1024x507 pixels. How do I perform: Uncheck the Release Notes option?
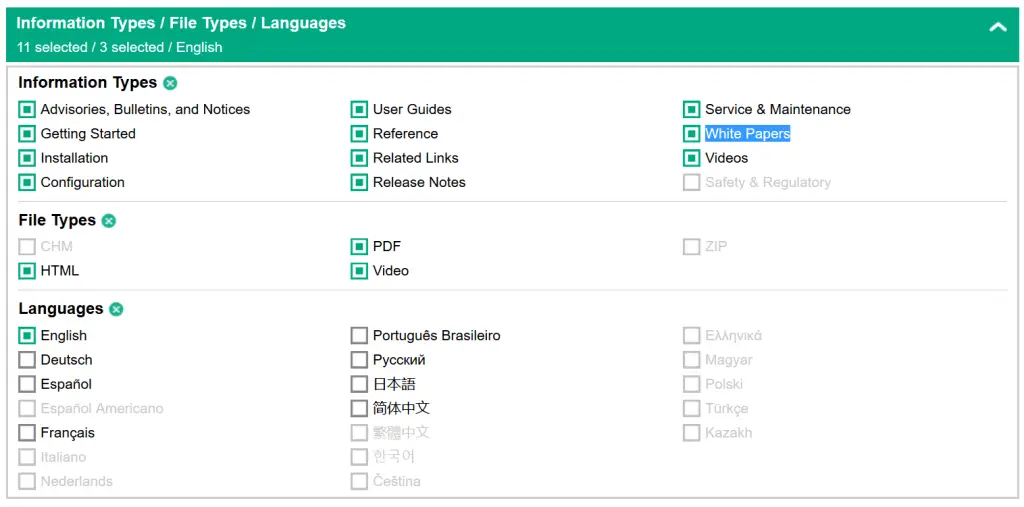pyautogui.click(x=359, y=182)
